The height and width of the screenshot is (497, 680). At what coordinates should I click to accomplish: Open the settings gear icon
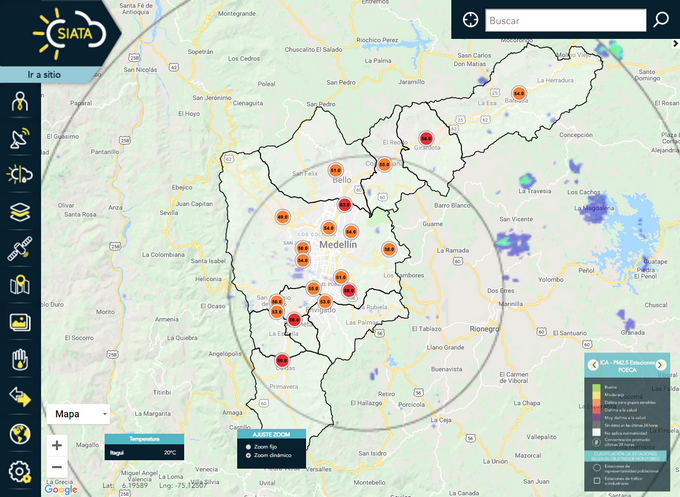[20, 471]
